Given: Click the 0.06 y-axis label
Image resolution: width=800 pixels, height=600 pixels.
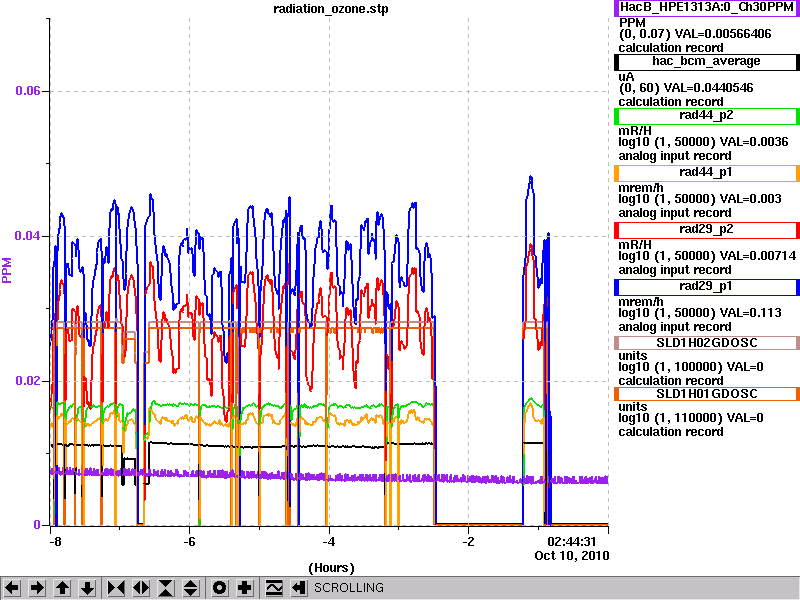Looking at the screenshot, I should click(28, 91).
